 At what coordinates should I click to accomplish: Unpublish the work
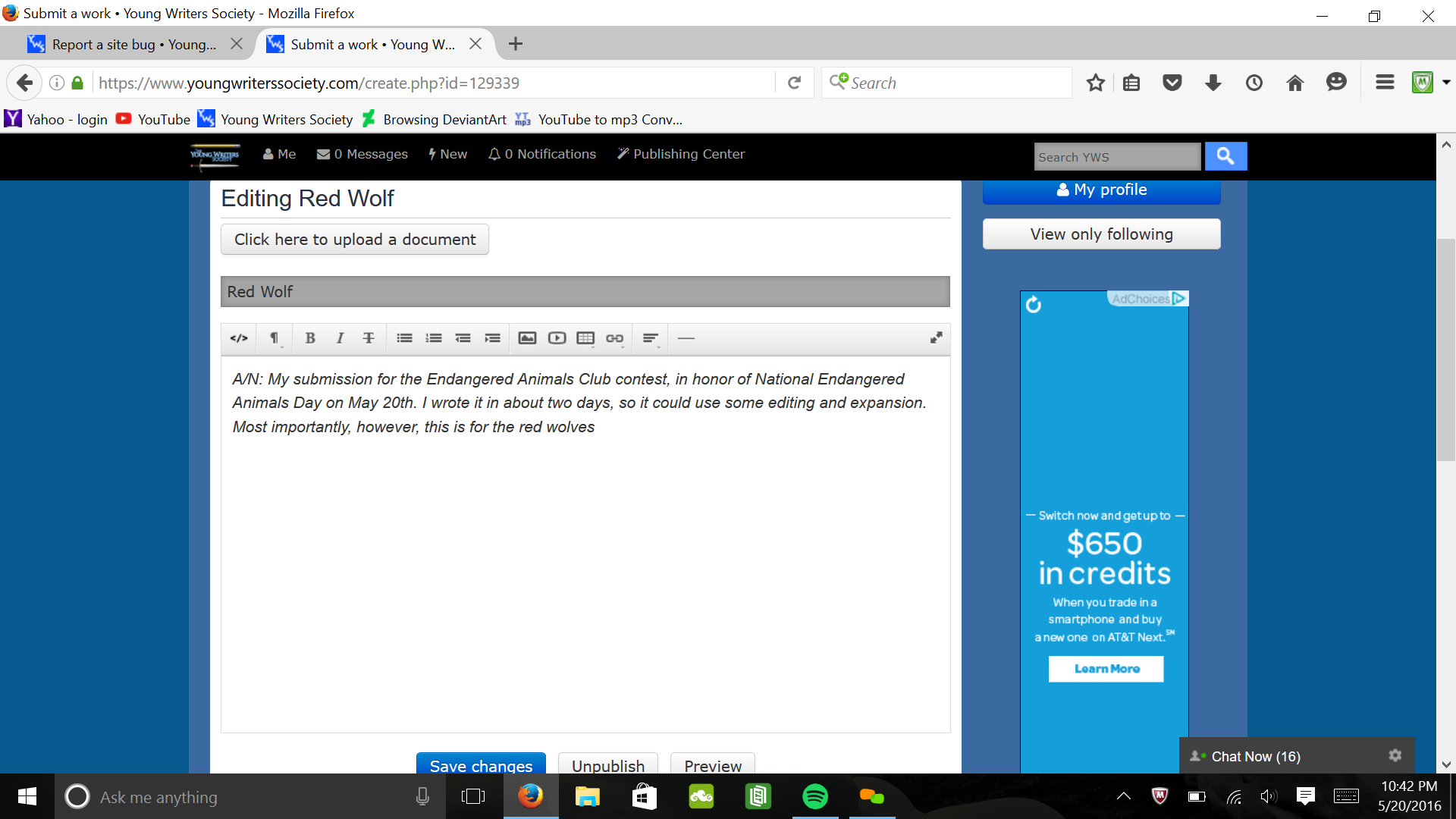(608, 764)
